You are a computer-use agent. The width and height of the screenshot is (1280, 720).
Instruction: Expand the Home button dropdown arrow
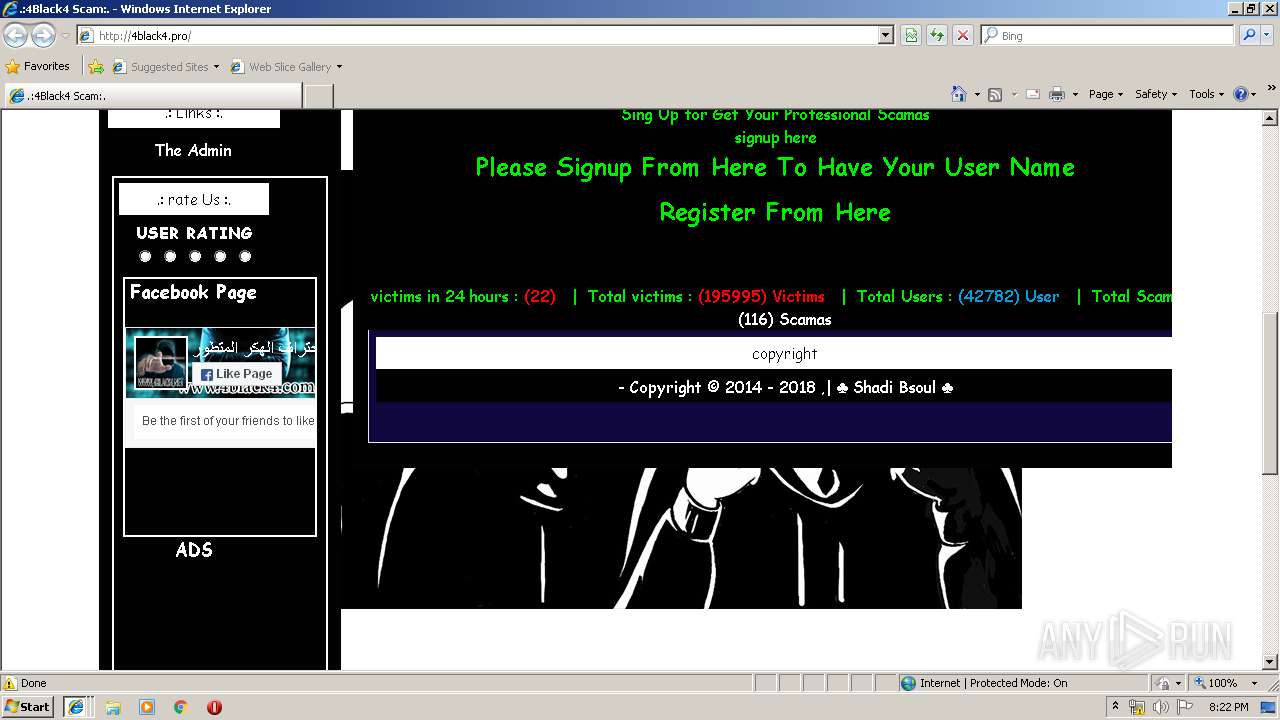coord(977,94)
